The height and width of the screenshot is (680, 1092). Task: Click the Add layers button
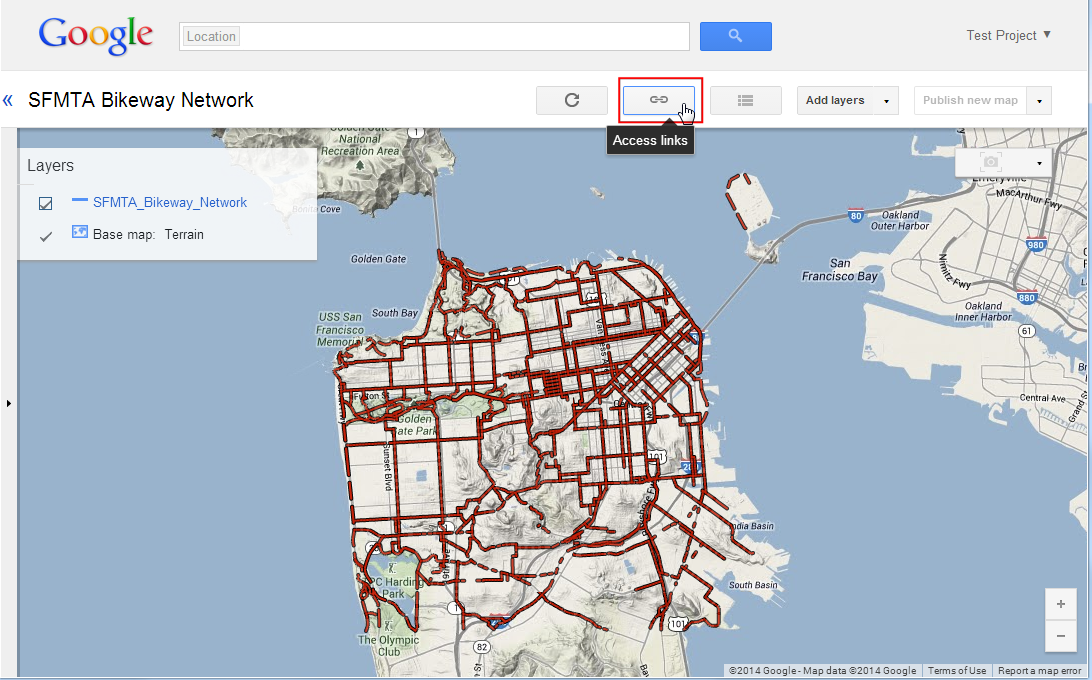pyautogui.click(x=835, y=101)
